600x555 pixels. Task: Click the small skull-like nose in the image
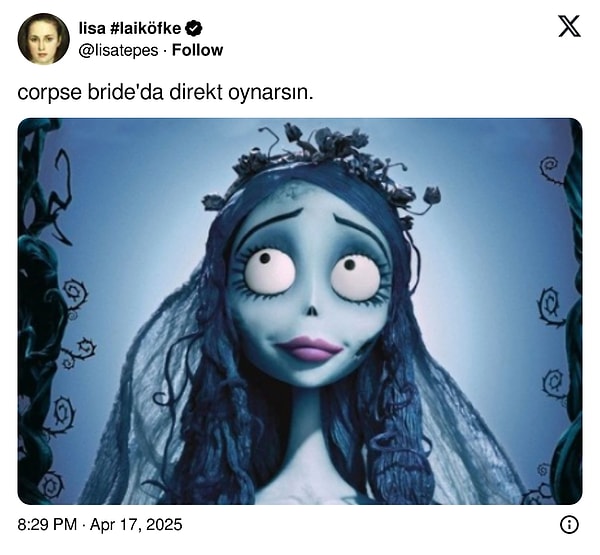[312, 309]
